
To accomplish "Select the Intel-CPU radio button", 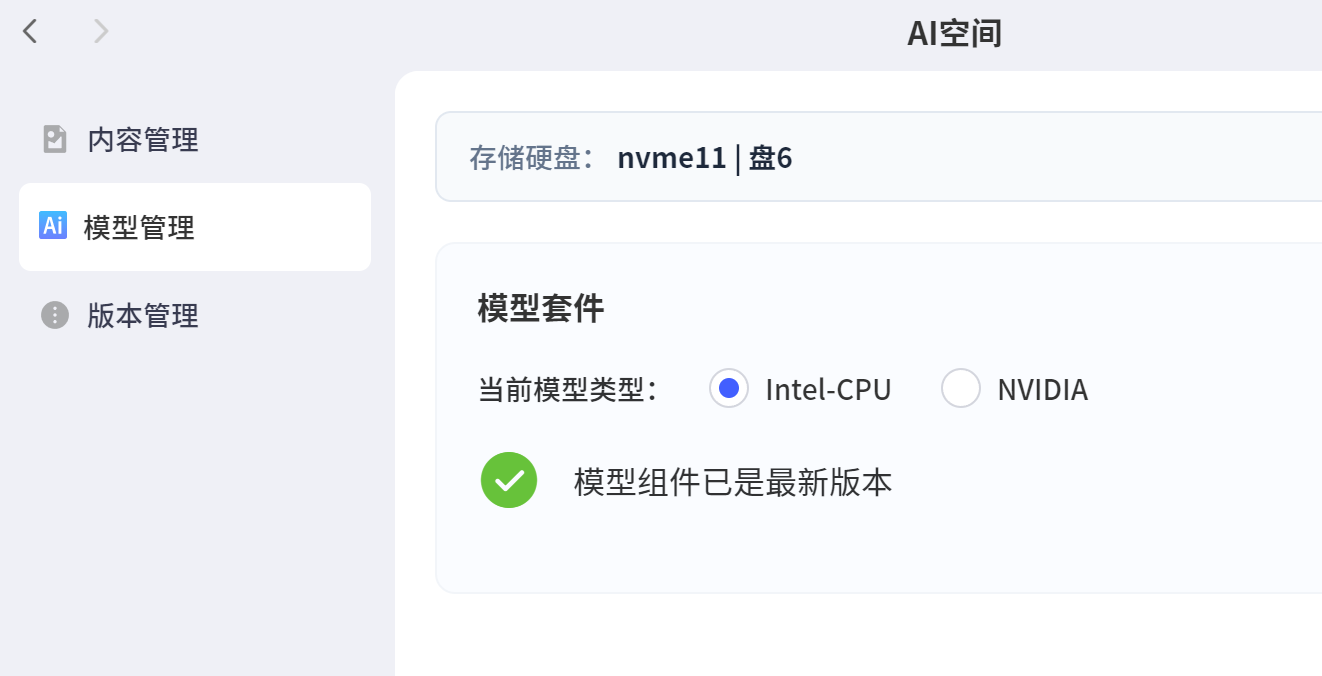I will (729, 389).
